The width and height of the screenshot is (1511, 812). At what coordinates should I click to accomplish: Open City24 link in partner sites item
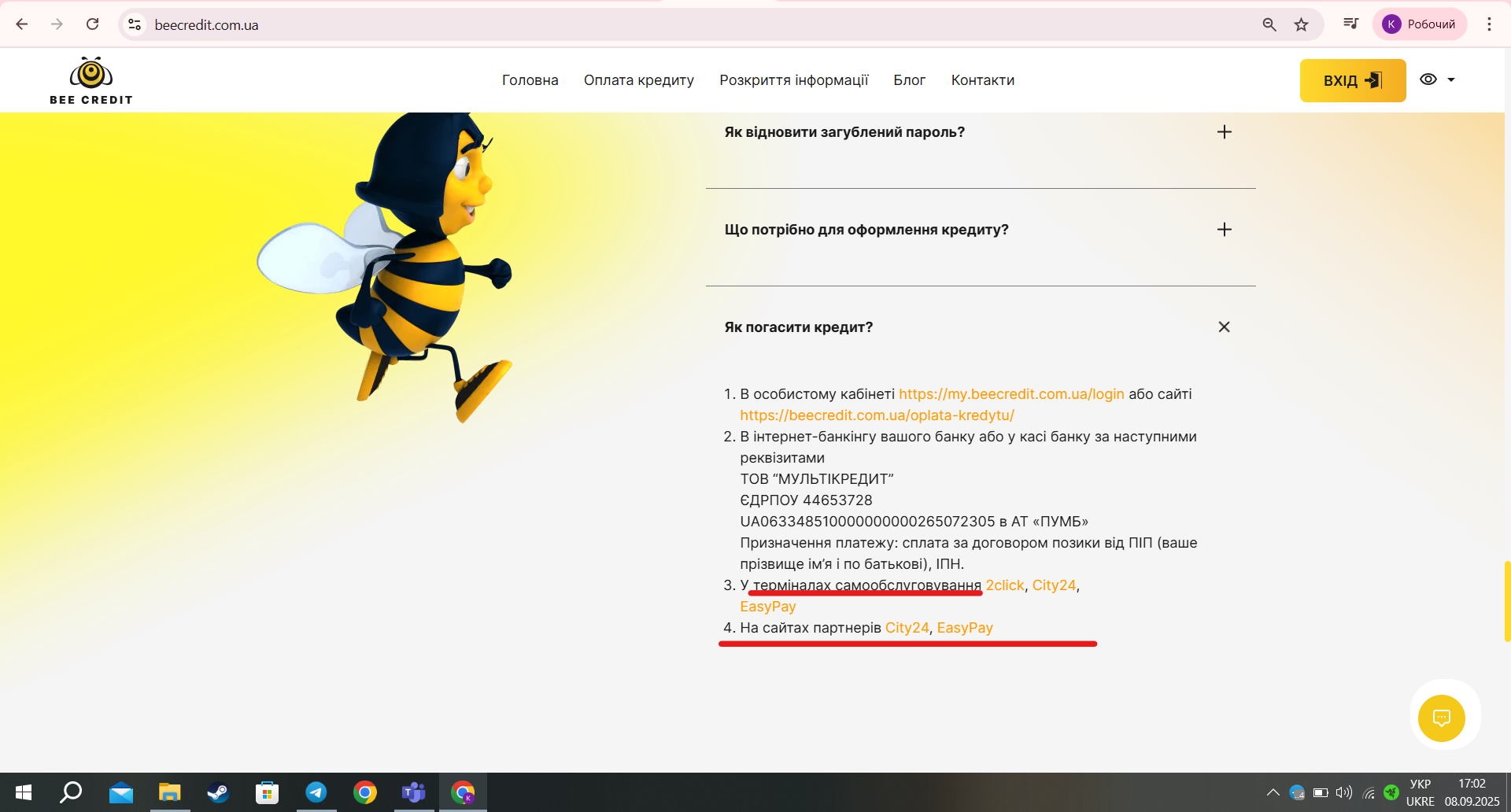tap(907, 628)
